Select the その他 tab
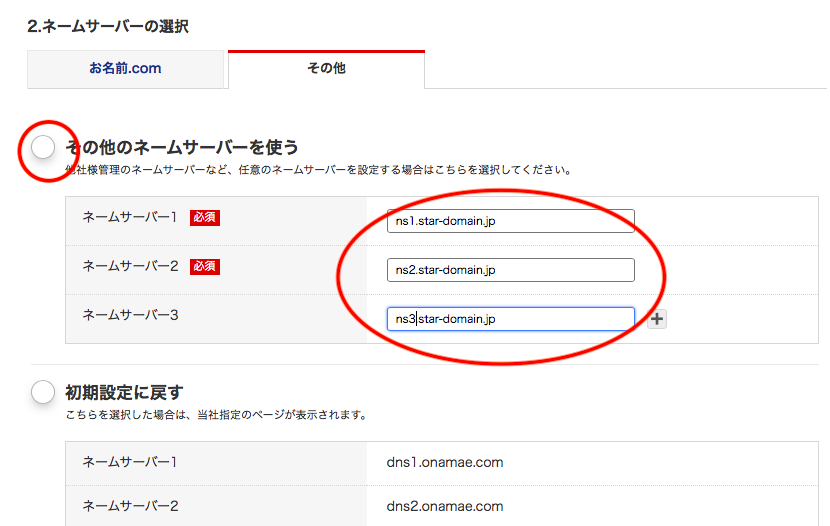Image resolution: width=830 pixels, height=526 pixels. point(326,69)
